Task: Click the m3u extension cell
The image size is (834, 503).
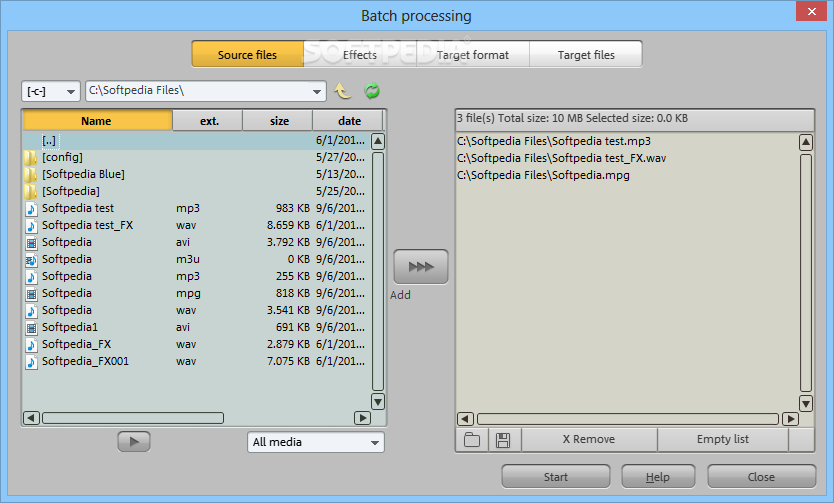Action: (x=188, y=259)
